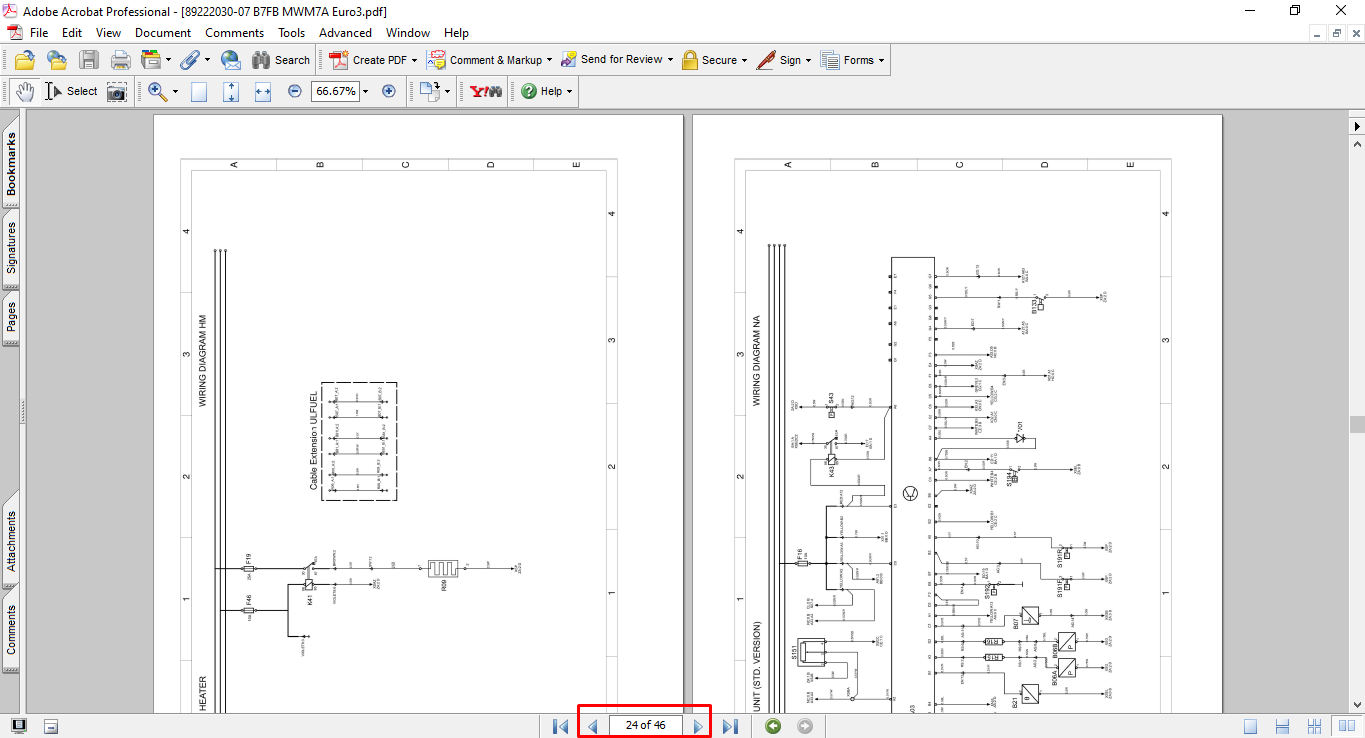Go to the last page
Screen dimensions: 1365x738
point(730,726)
